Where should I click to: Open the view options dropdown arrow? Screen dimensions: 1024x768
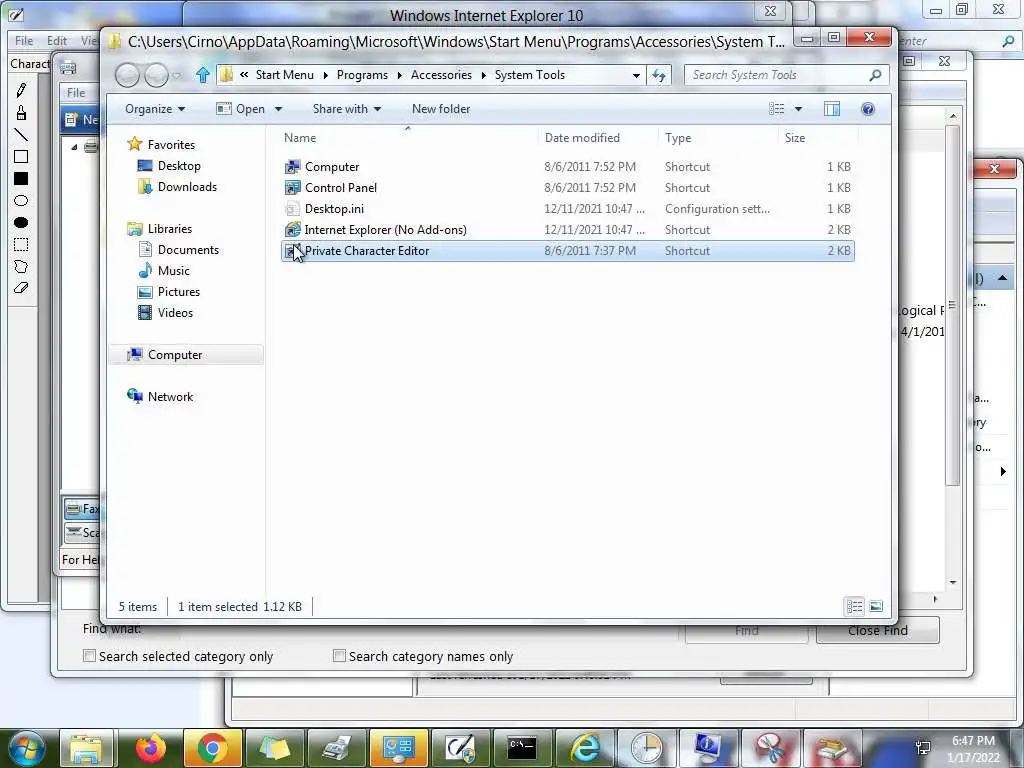pyautogui.click(x=798, y=109)
